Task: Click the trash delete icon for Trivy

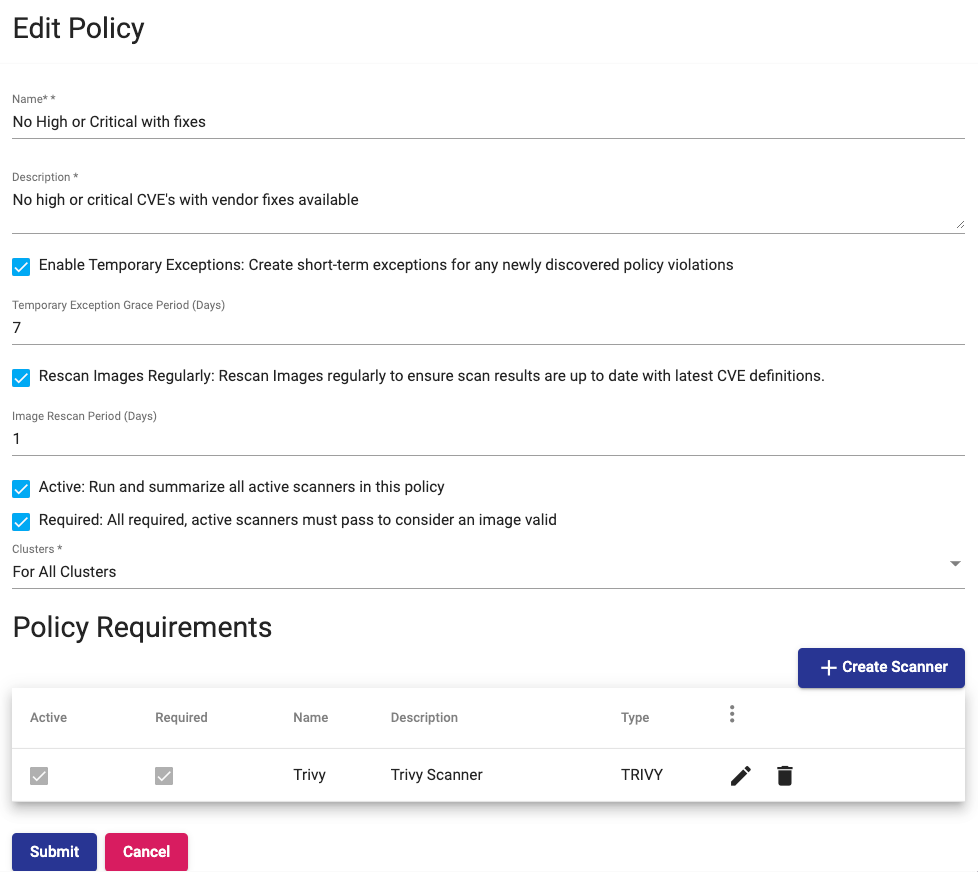Action: pos(785,775)
